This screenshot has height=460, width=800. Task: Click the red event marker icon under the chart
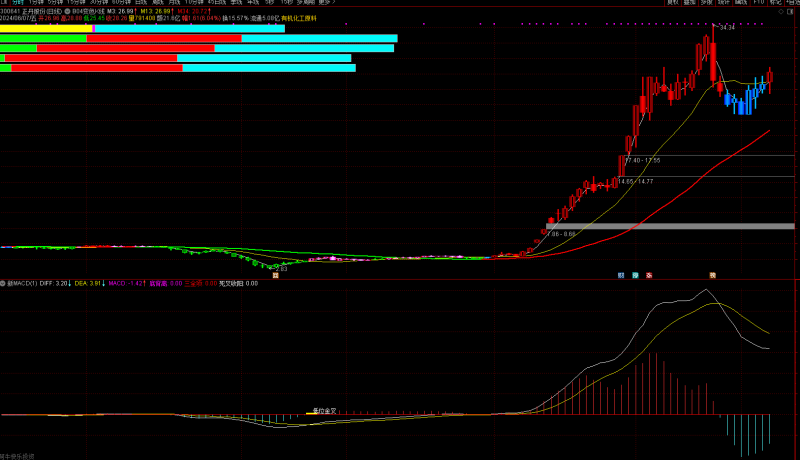[649, 274]
